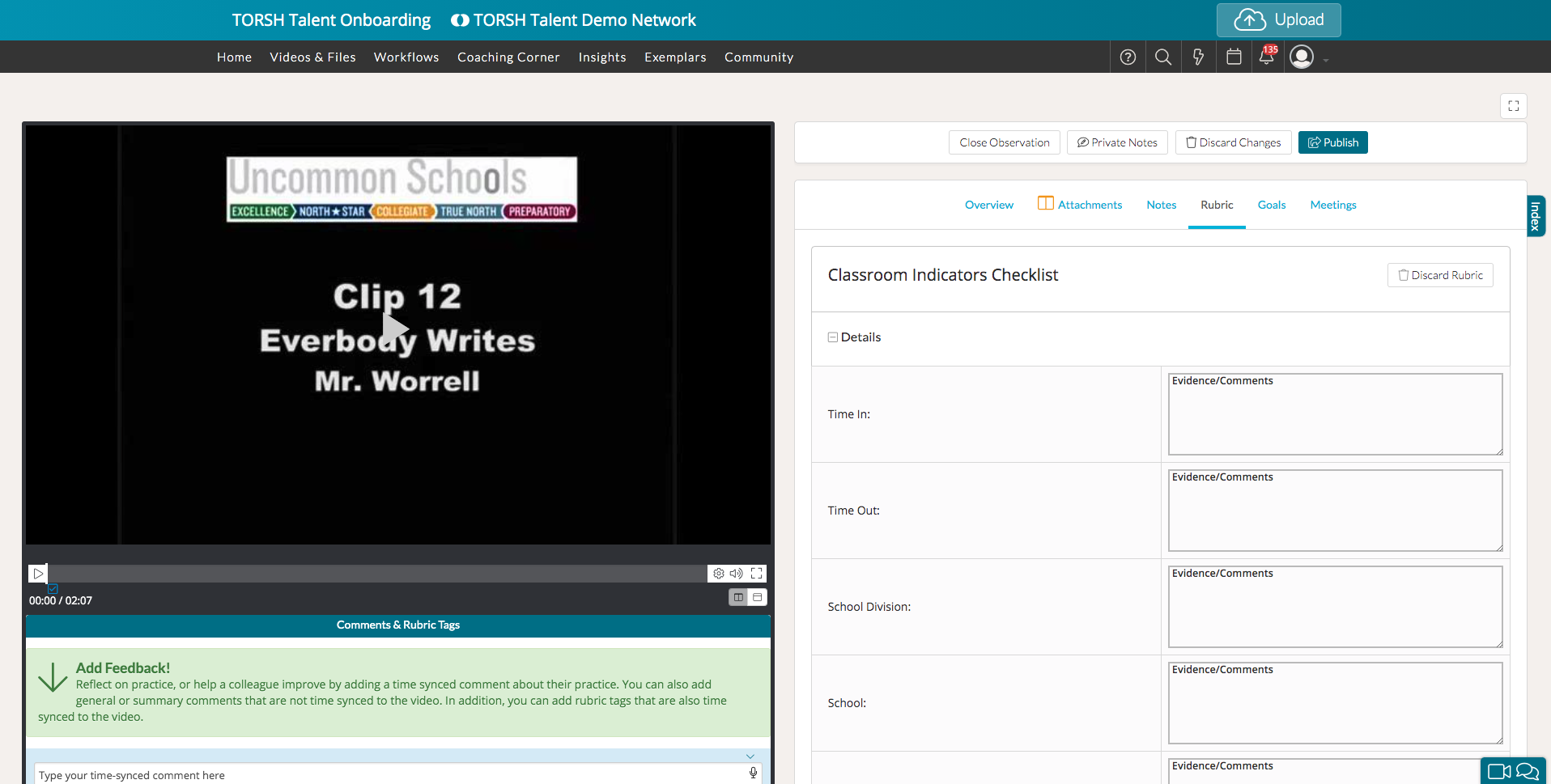The height and width of the screenshot is (784, 1551).
Task: Mute the video using volume icon
Action: coord(736,574)
